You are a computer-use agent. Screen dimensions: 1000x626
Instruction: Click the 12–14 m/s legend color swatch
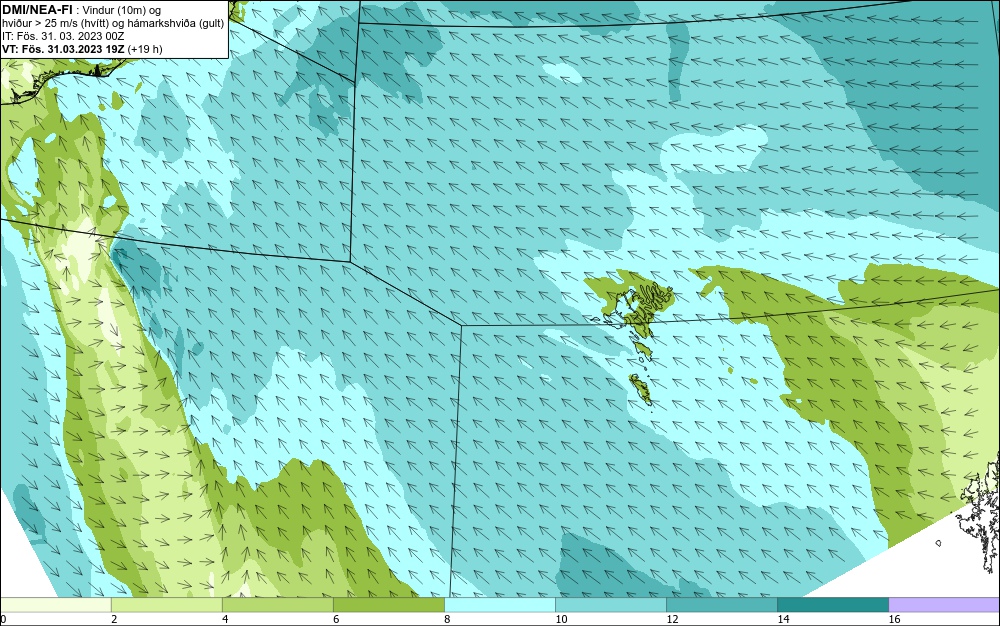coord(721,604)
